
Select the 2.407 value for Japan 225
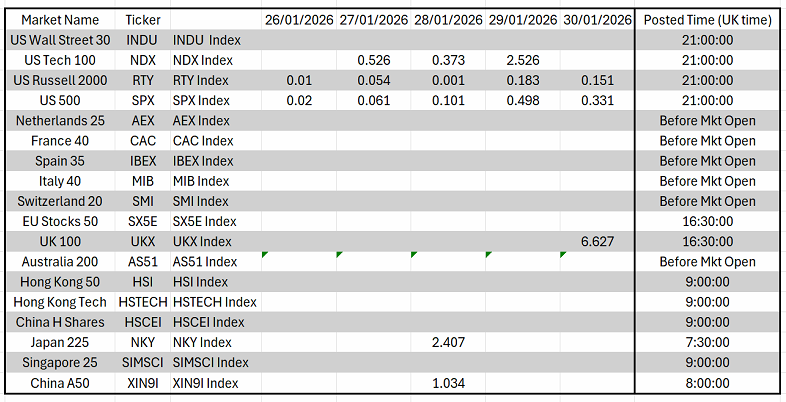point(448,342)
